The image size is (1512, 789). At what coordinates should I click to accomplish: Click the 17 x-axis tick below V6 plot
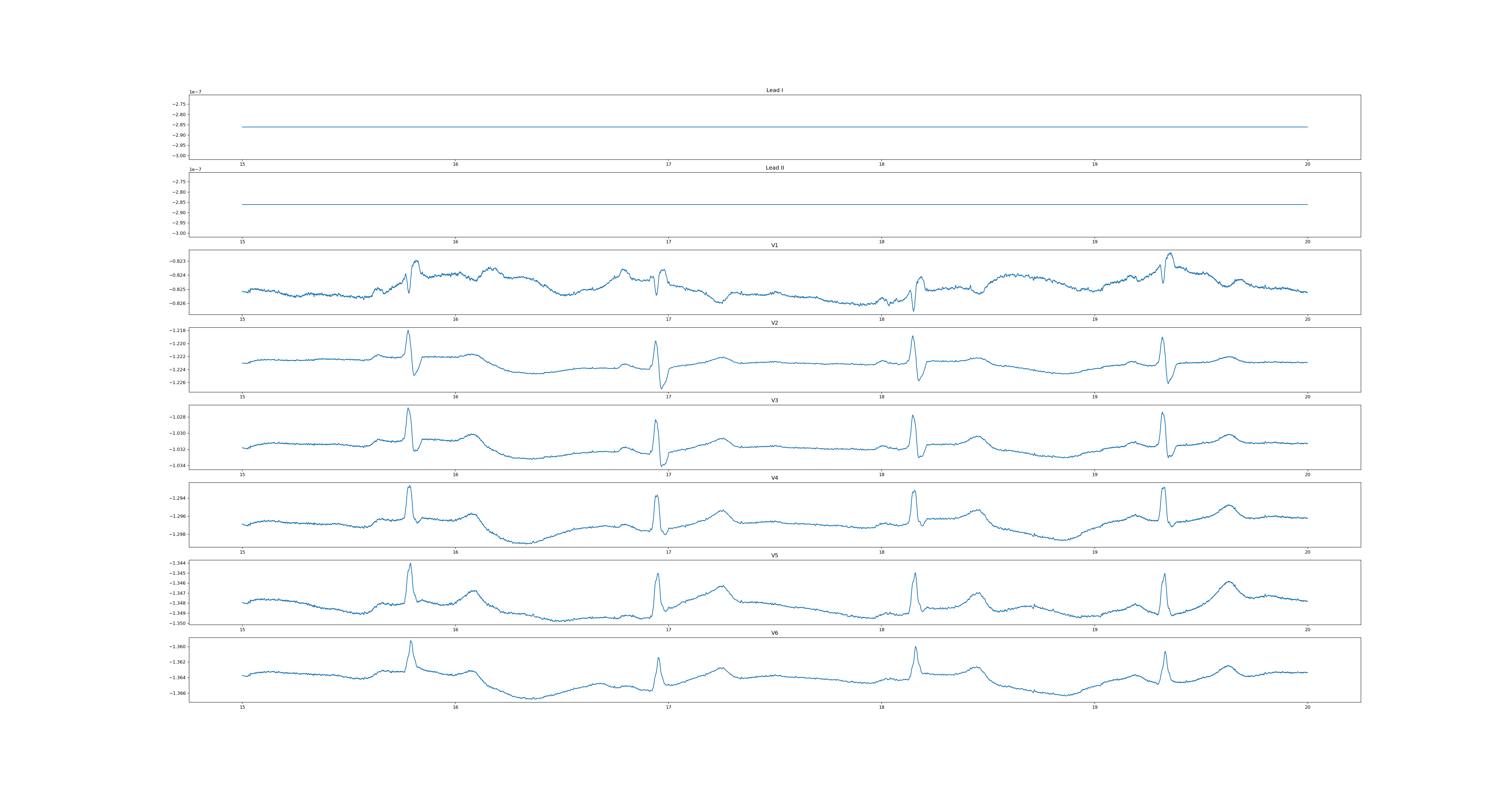pos(668,707)
